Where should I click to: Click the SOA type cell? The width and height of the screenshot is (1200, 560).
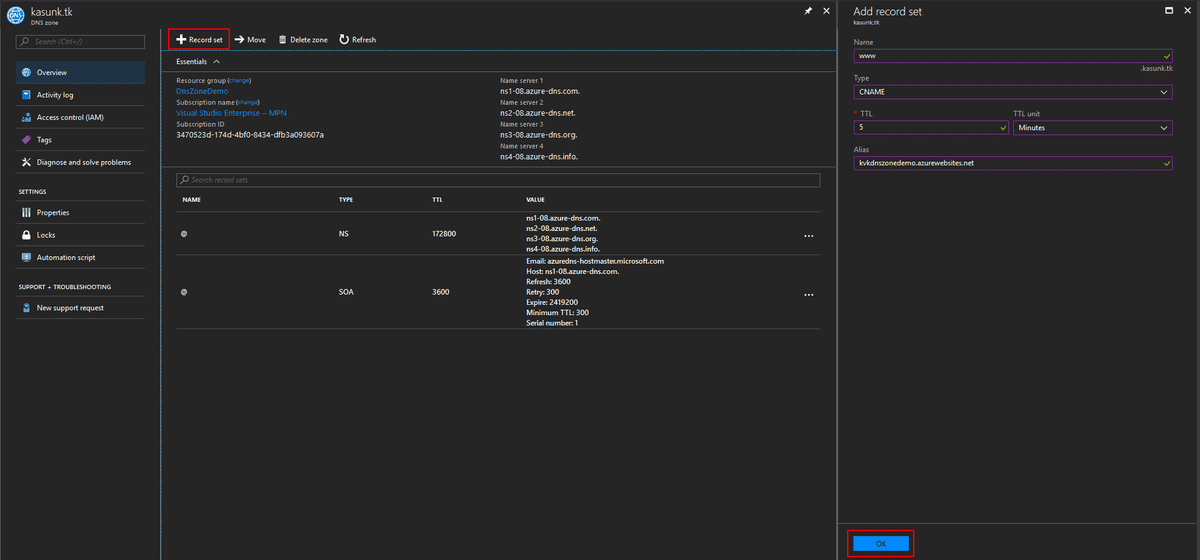pyautogui.click(x=346, y=292)
